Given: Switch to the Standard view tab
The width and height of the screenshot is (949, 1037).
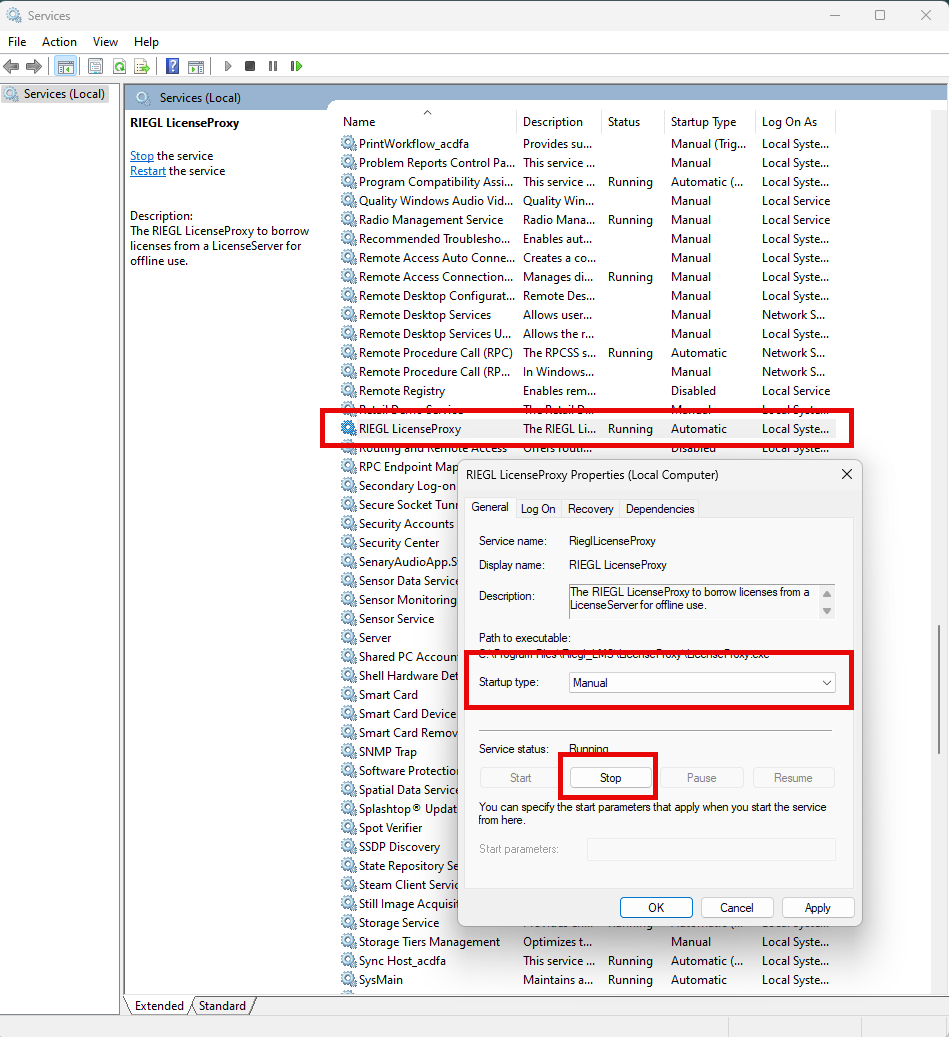Looking at the screenshot, I should 222,1006.
